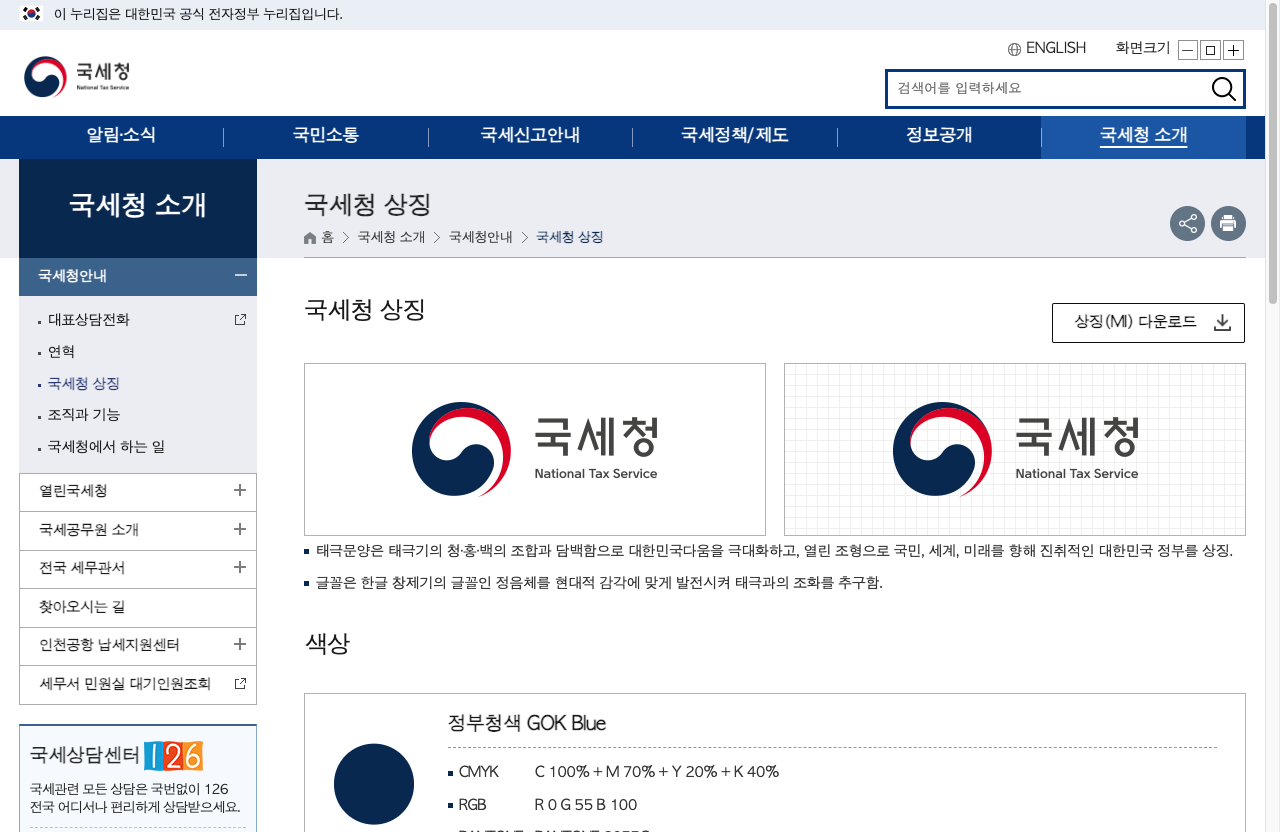
Task: Open the 알림·소식 main menu
Action: point(121,135)
